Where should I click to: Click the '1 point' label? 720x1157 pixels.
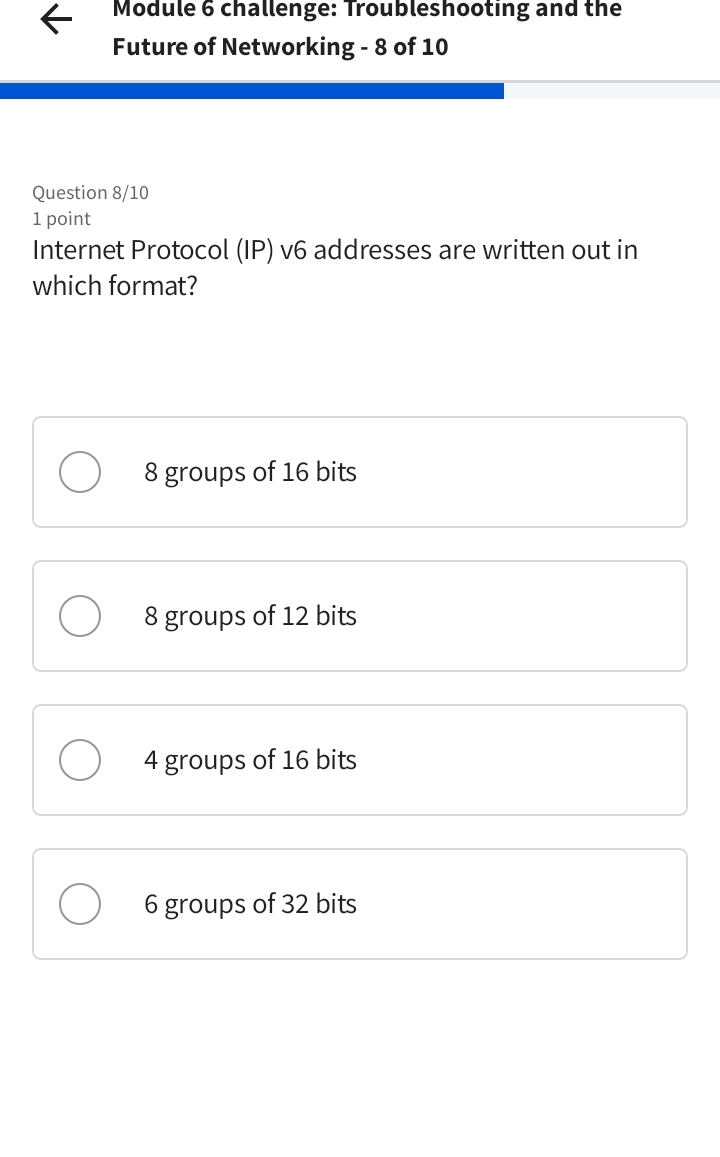(x=61, y=219)
